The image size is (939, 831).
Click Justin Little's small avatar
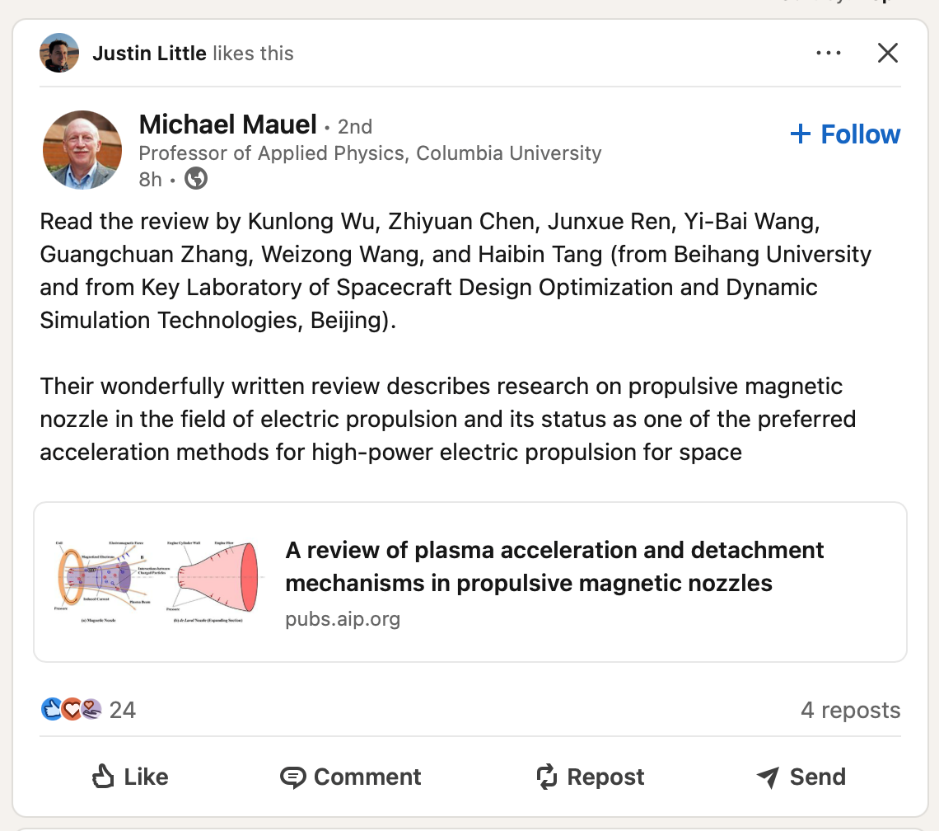click(x=59, y=53)
